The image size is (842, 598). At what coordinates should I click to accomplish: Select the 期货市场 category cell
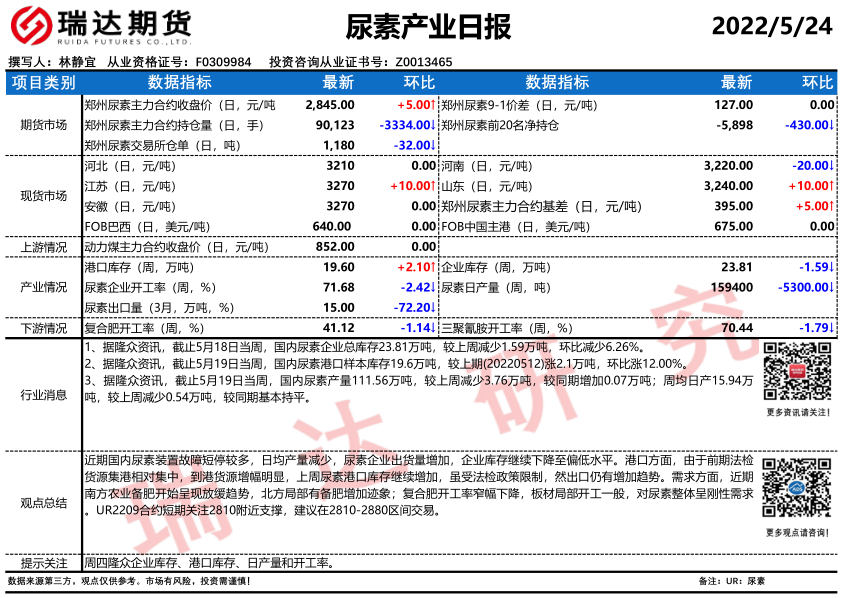43,125
